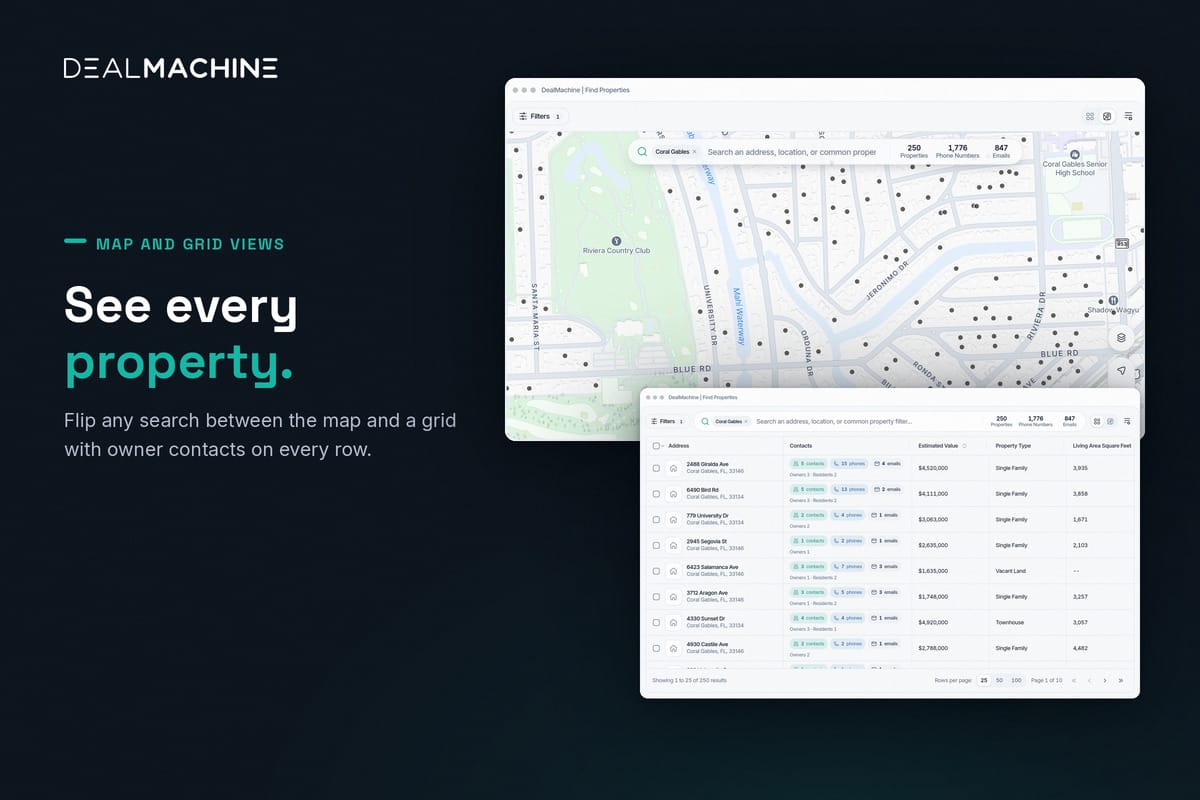Check the 779 University Dr row checkbox

[656, 520]
